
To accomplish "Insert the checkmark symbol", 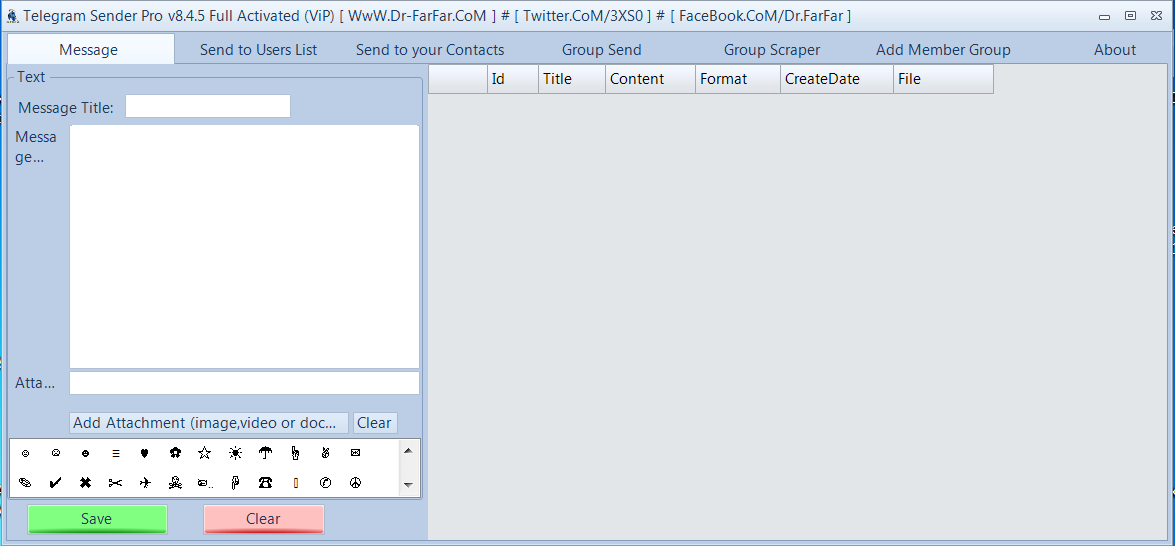I will click(x=55, y=483).
